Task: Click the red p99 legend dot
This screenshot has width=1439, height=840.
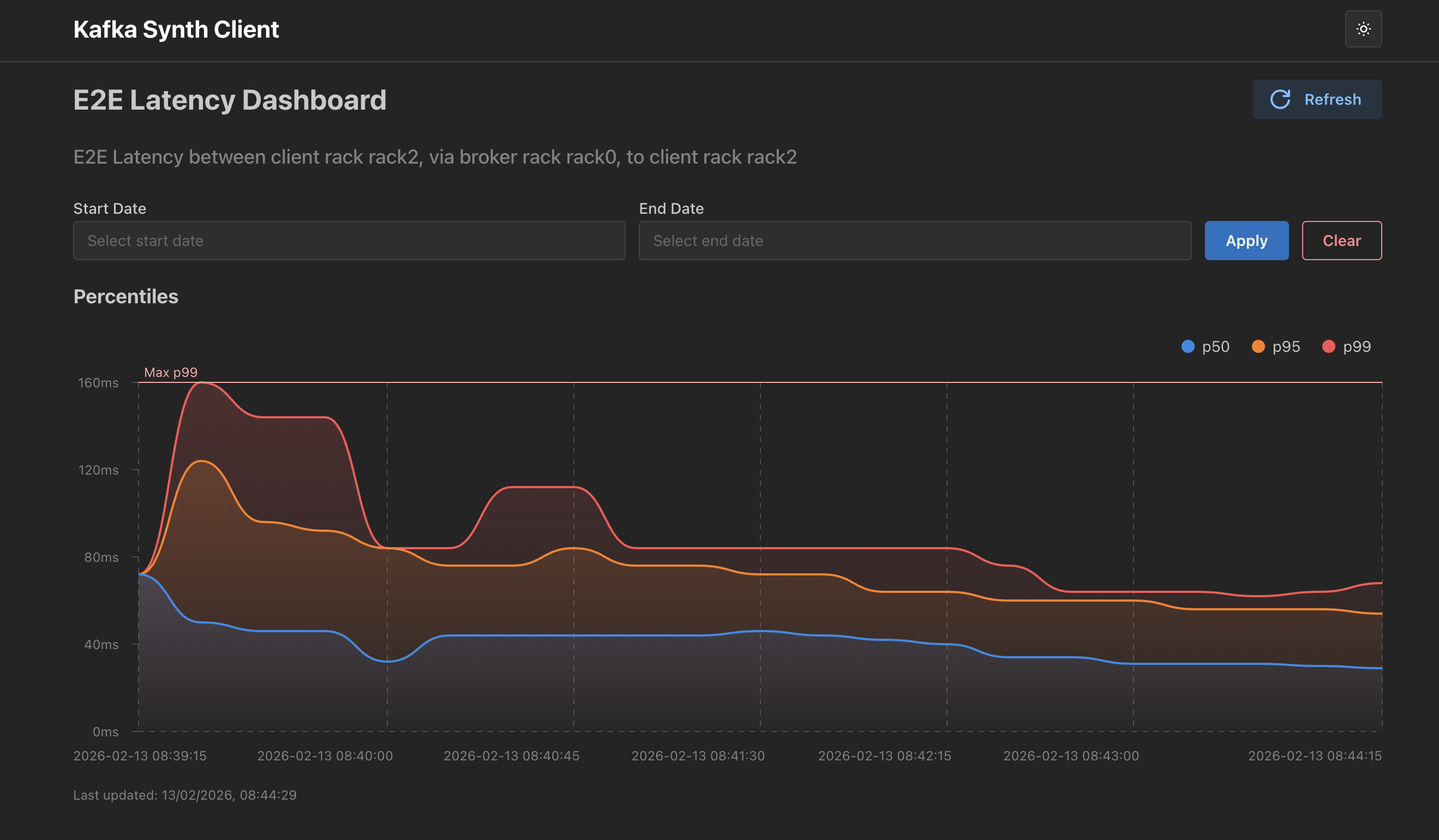Action: [1329, 346]
